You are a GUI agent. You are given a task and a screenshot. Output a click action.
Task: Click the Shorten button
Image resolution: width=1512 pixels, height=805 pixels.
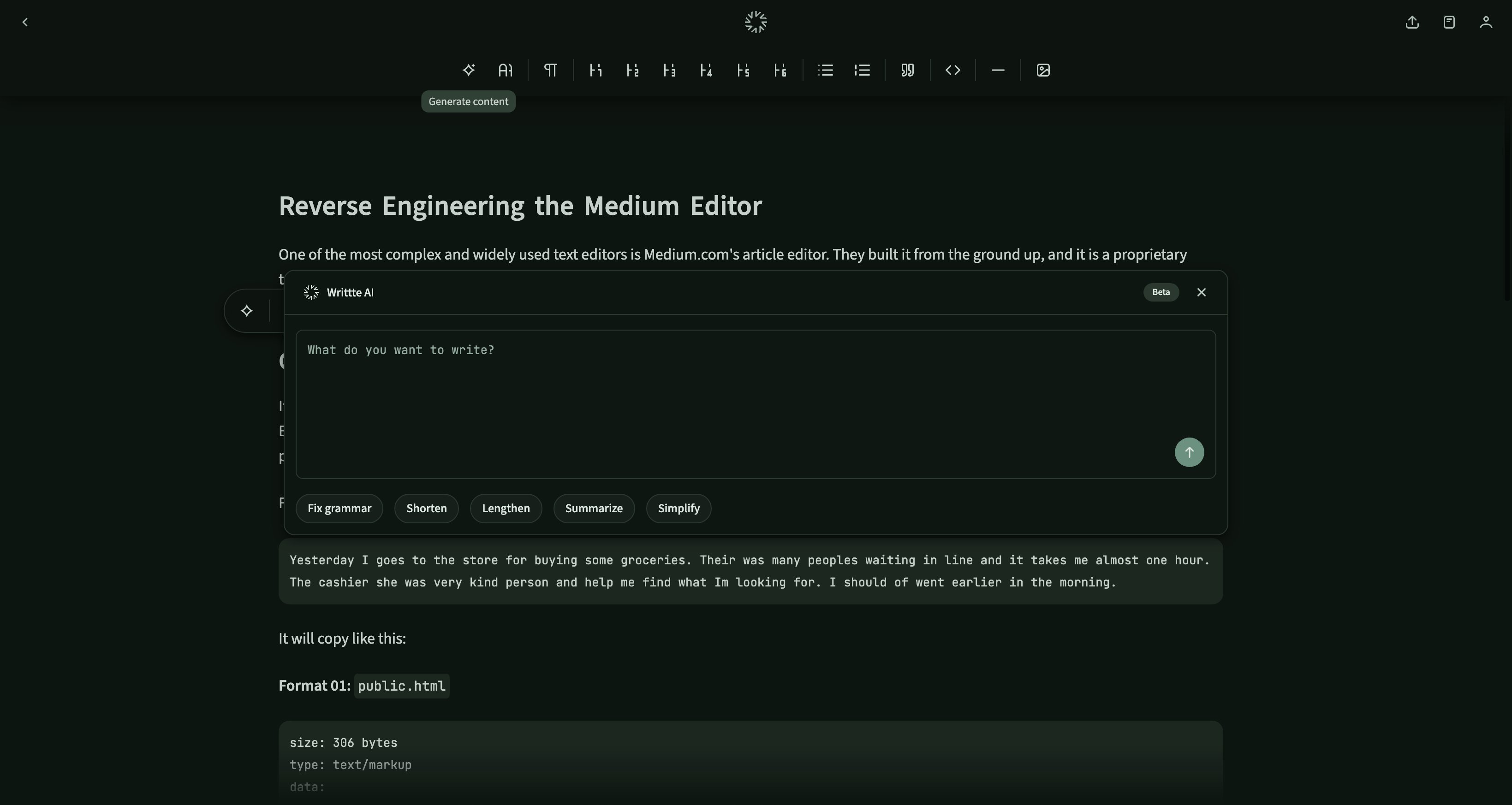[x=426, y=508]
